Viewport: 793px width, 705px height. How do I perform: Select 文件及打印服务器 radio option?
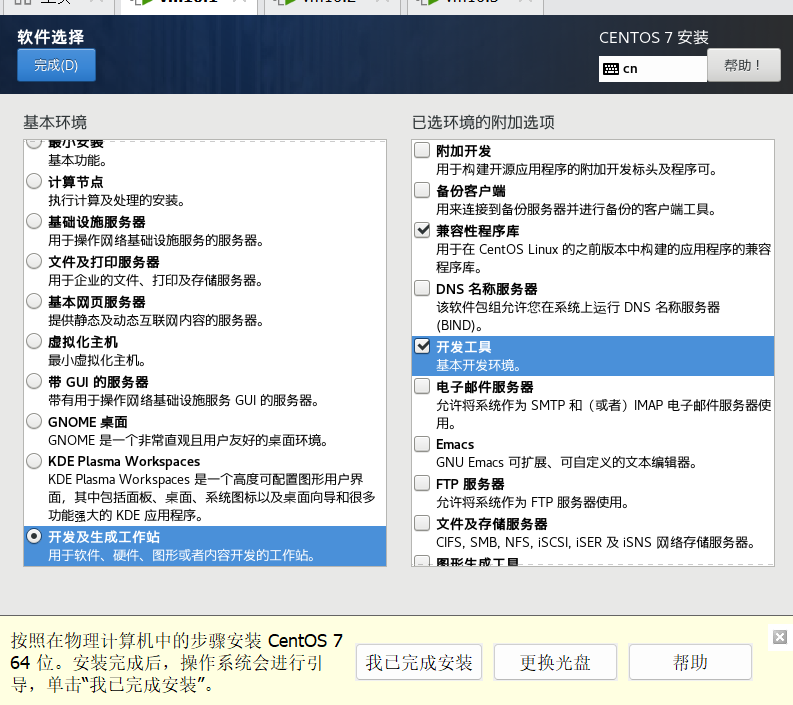coord(34,261)
